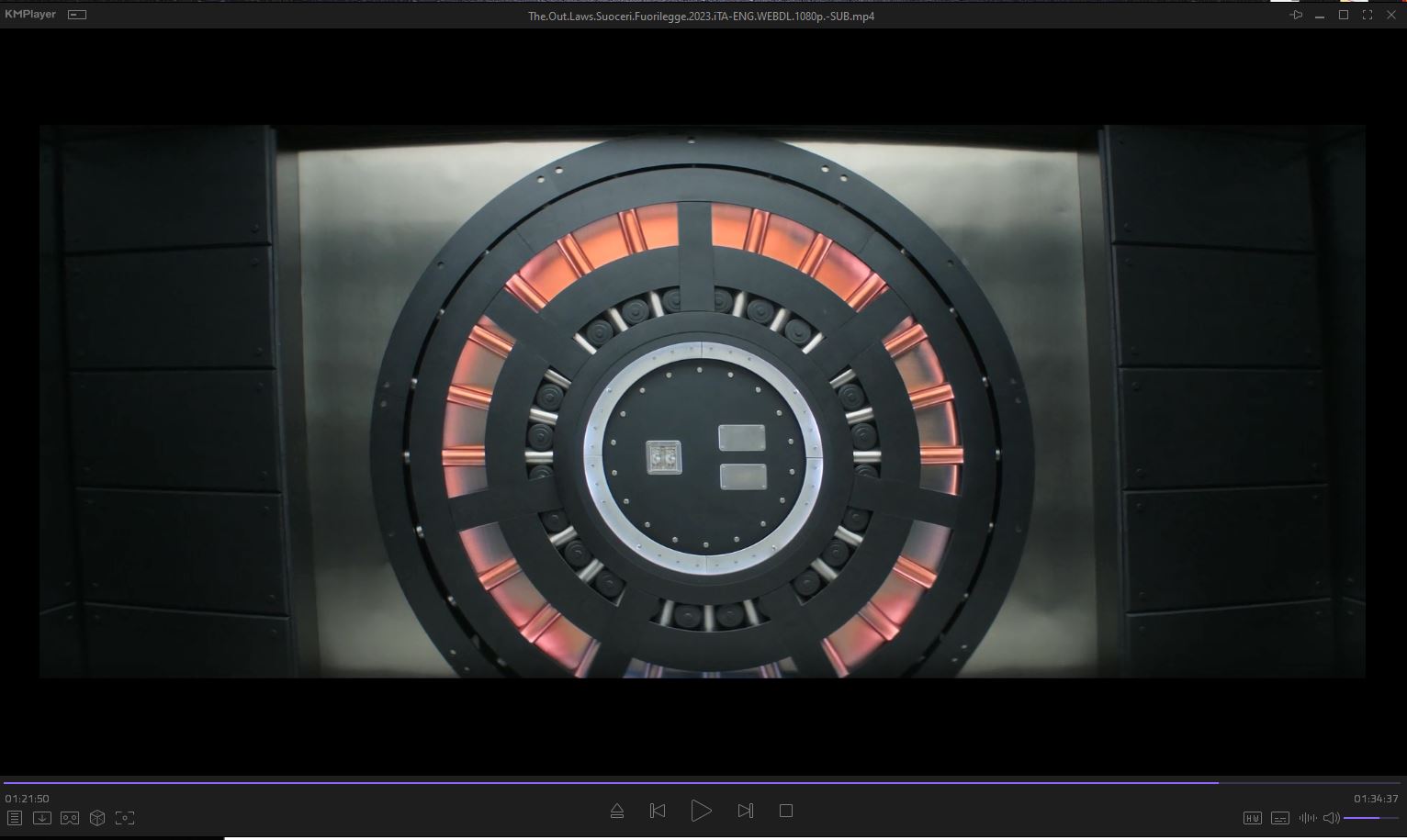Viewport: 1407px width, 840px height.
Task: Click the video download icon
Action: 42,818
